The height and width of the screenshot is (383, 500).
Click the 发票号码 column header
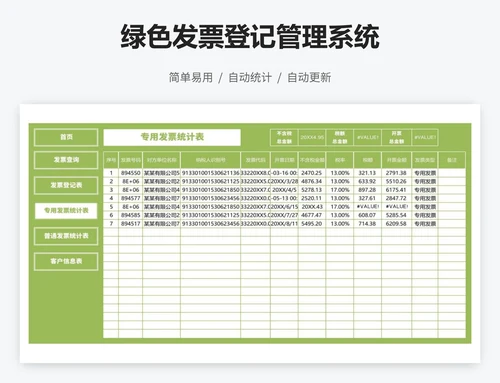click(130, 160)
